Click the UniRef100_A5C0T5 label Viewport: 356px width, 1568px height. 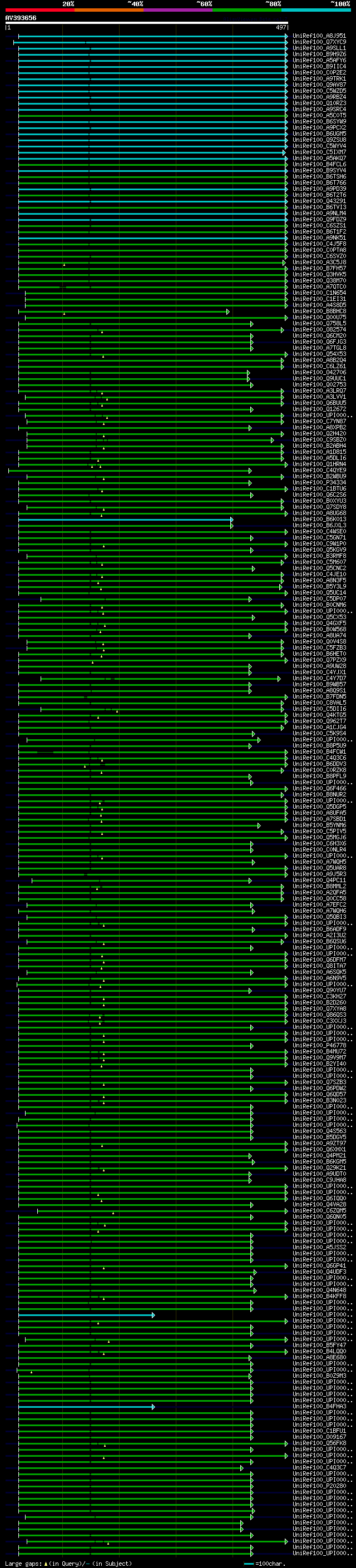(319, 116)
